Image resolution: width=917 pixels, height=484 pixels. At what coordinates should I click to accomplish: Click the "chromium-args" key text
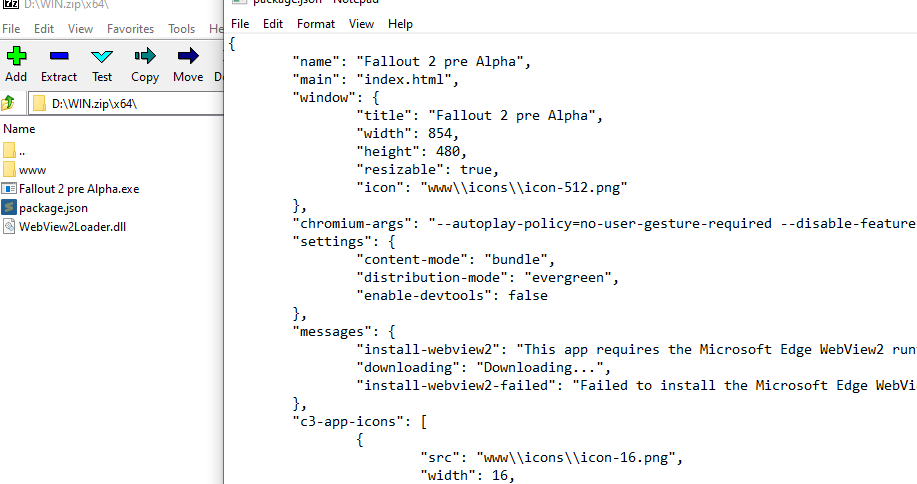[352, 223]
